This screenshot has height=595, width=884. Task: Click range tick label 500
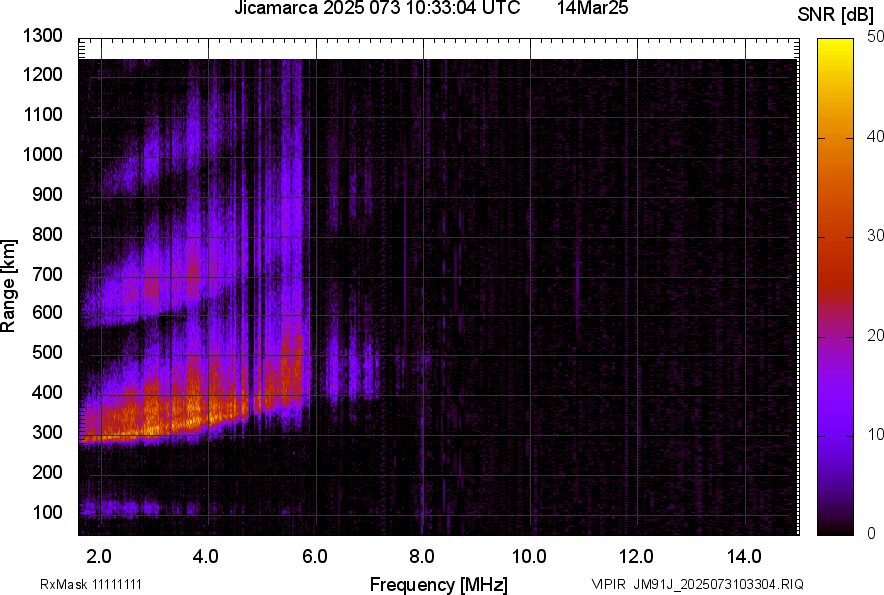47,352
